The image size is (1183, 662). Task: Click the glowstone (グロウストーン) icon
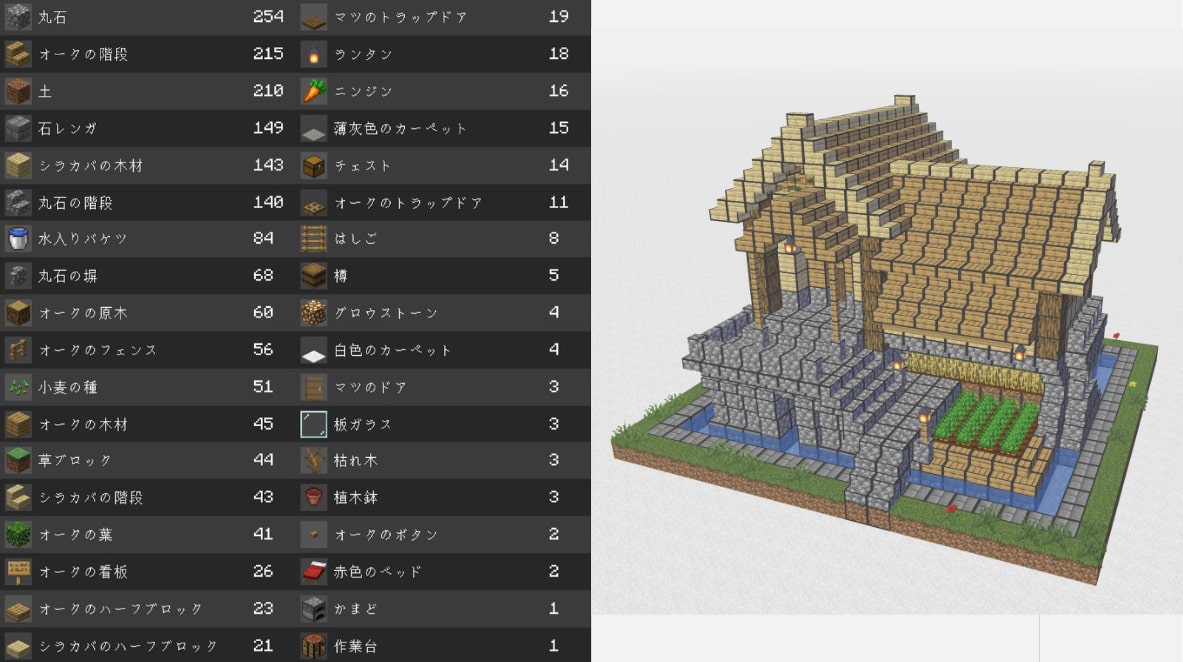click(314, 313)
